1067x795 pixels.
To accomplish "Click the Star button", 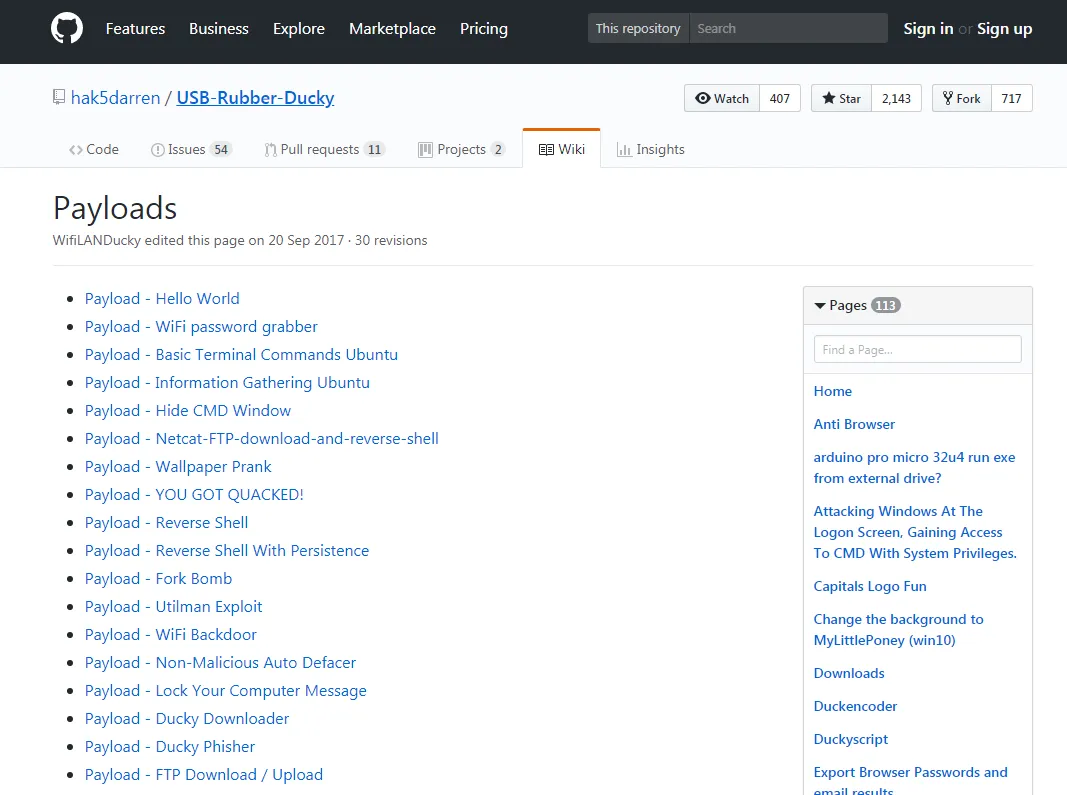I will pos(841,98).
